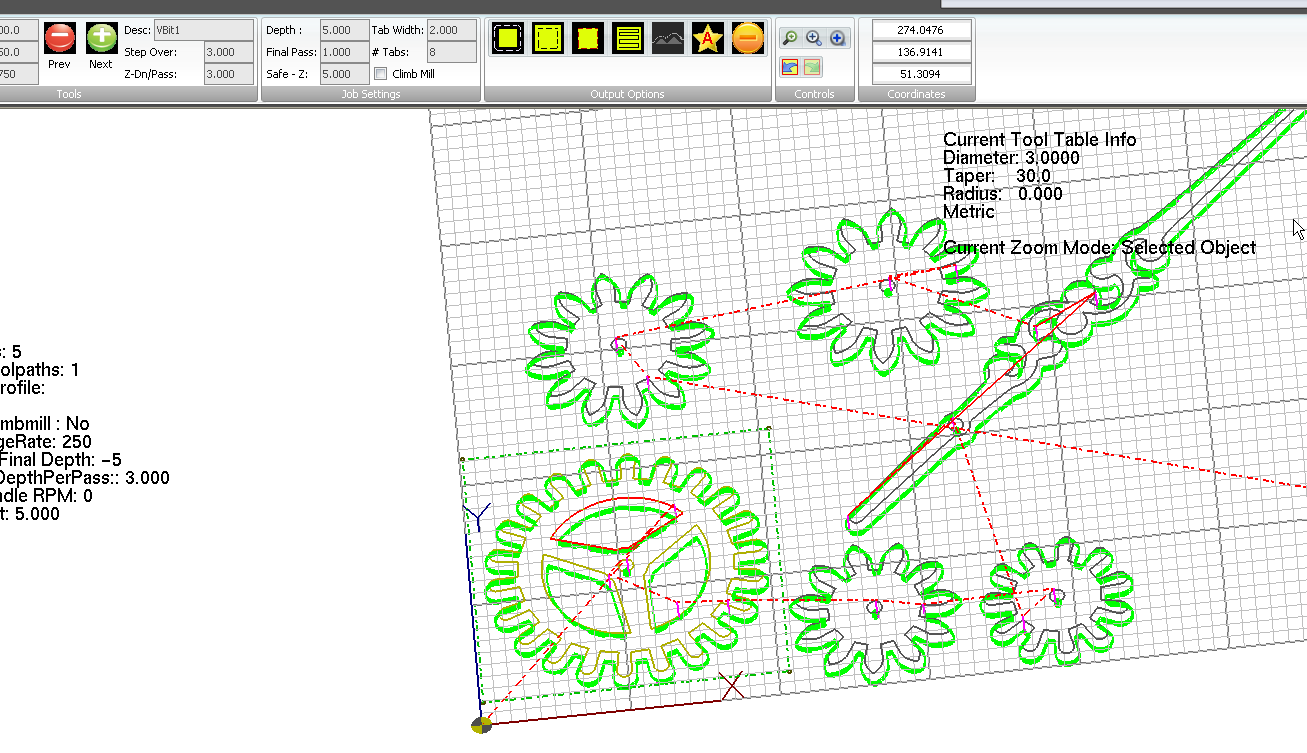
Task: Select the inside profile toolpath icon
Action: pos(548,39)
